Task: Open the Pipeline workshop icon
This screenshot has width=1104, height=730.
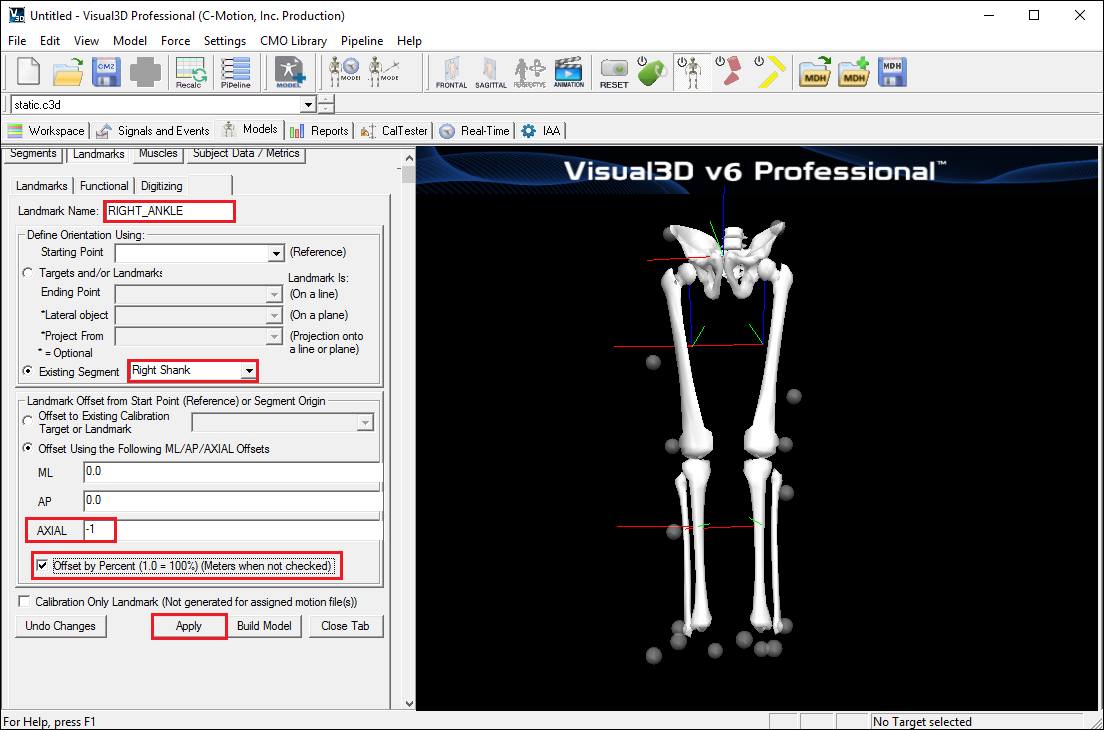Action: 235,73
